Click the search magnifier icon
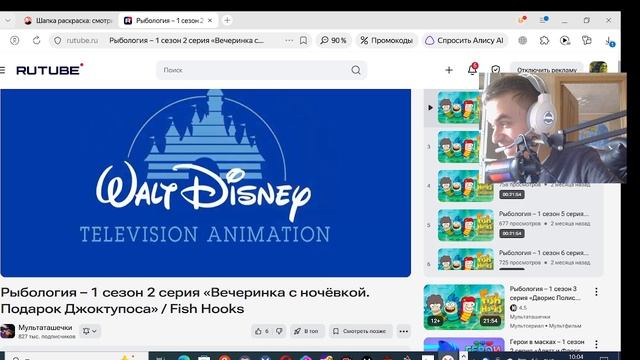The image size is (640, 360). (x=356, y=70)
